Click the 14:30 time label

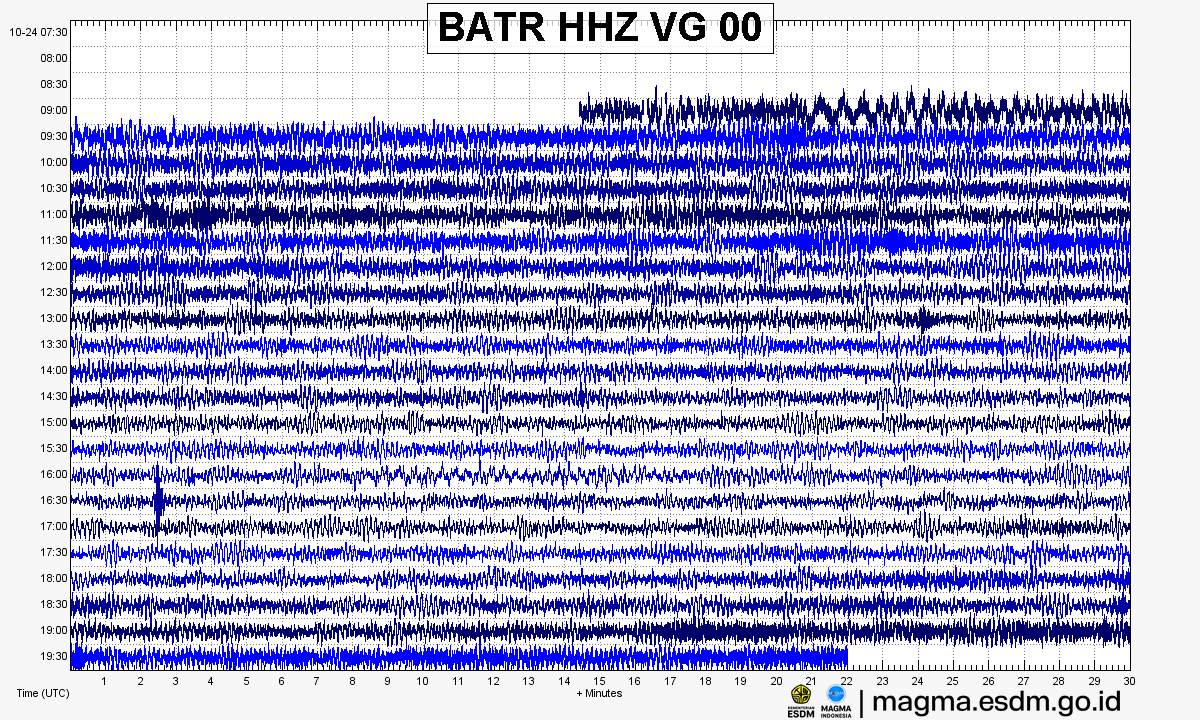coord(54,396)
